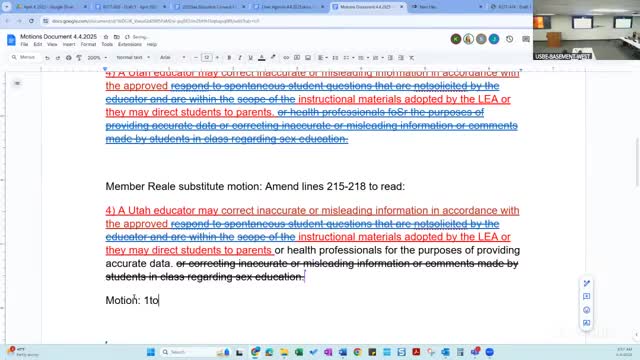Open the text align dropdown

[x=322, y=58]
